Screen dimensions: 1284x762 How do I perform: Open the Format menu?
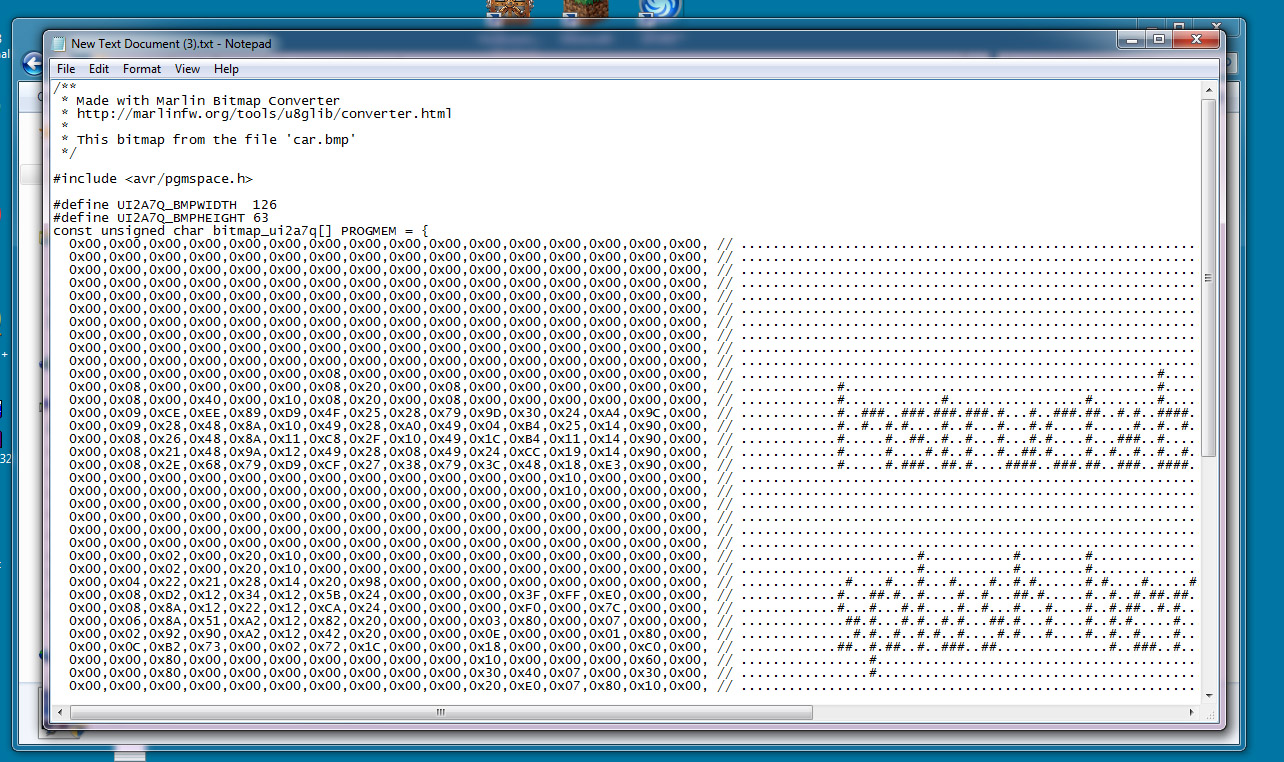(x=142, y=69)
